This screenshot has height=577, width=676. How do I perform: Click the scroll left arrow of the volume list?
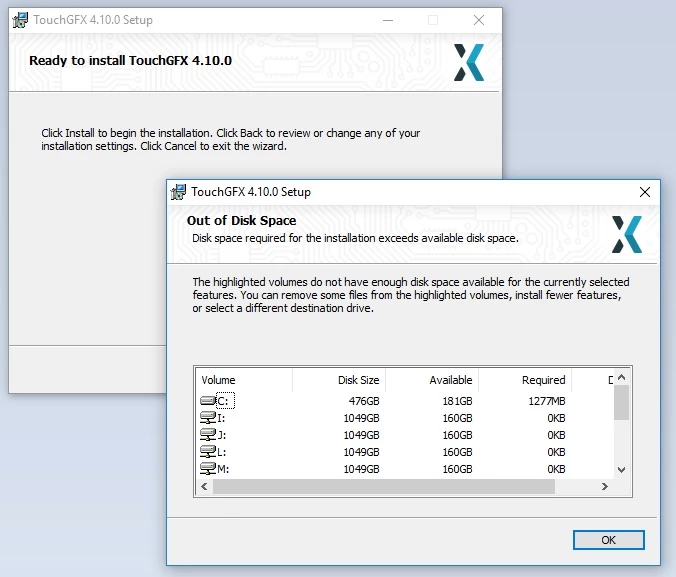(204, 486)
